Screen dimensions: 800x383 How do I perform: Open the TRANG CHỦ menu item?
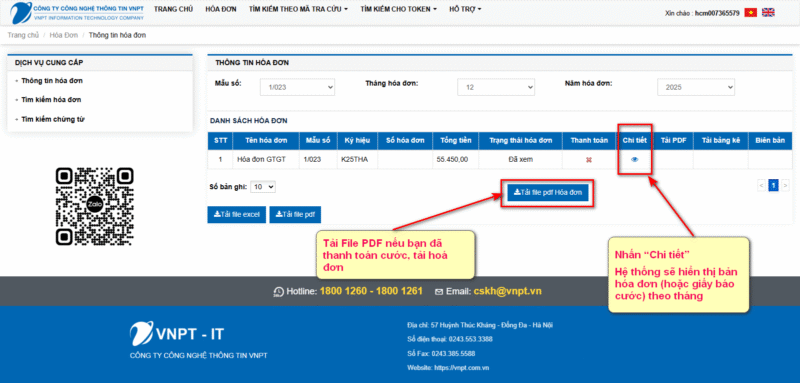pyautogui.click(x=173, y=9)
